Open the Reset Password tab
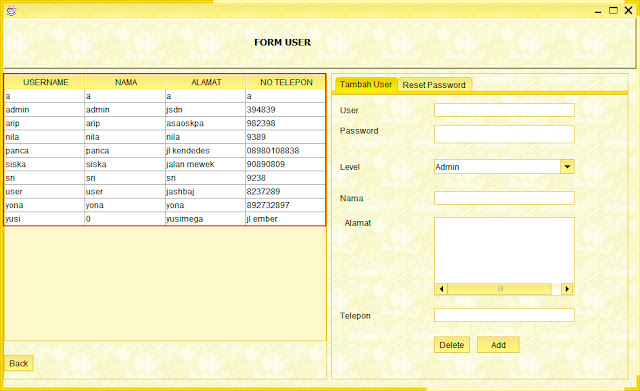This screenshot has width=640, height=391. pyautogui.click(x=434, y=85)
